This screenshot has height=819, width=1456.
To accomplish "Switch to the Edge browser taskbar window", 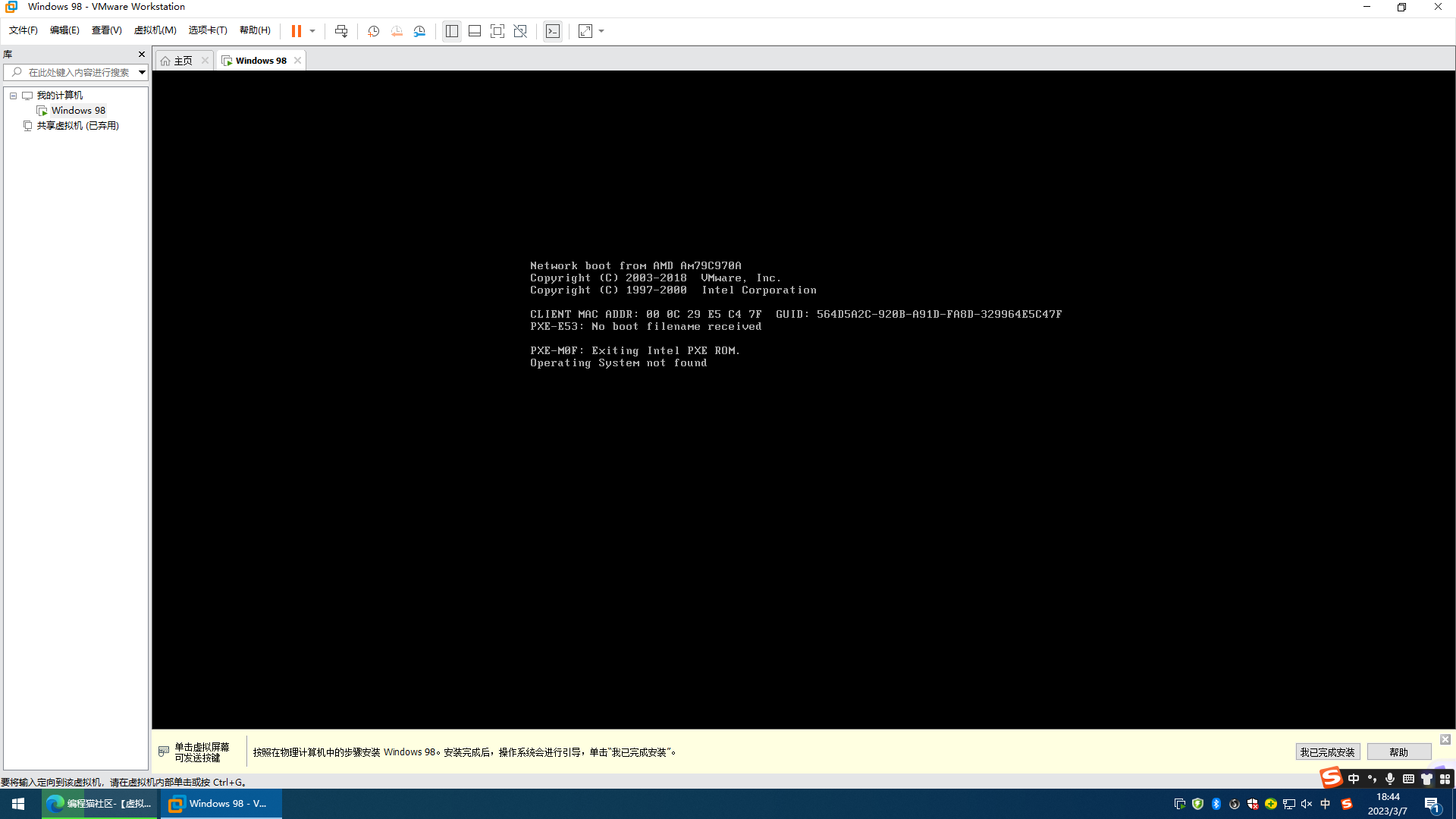I will (100, 804).
